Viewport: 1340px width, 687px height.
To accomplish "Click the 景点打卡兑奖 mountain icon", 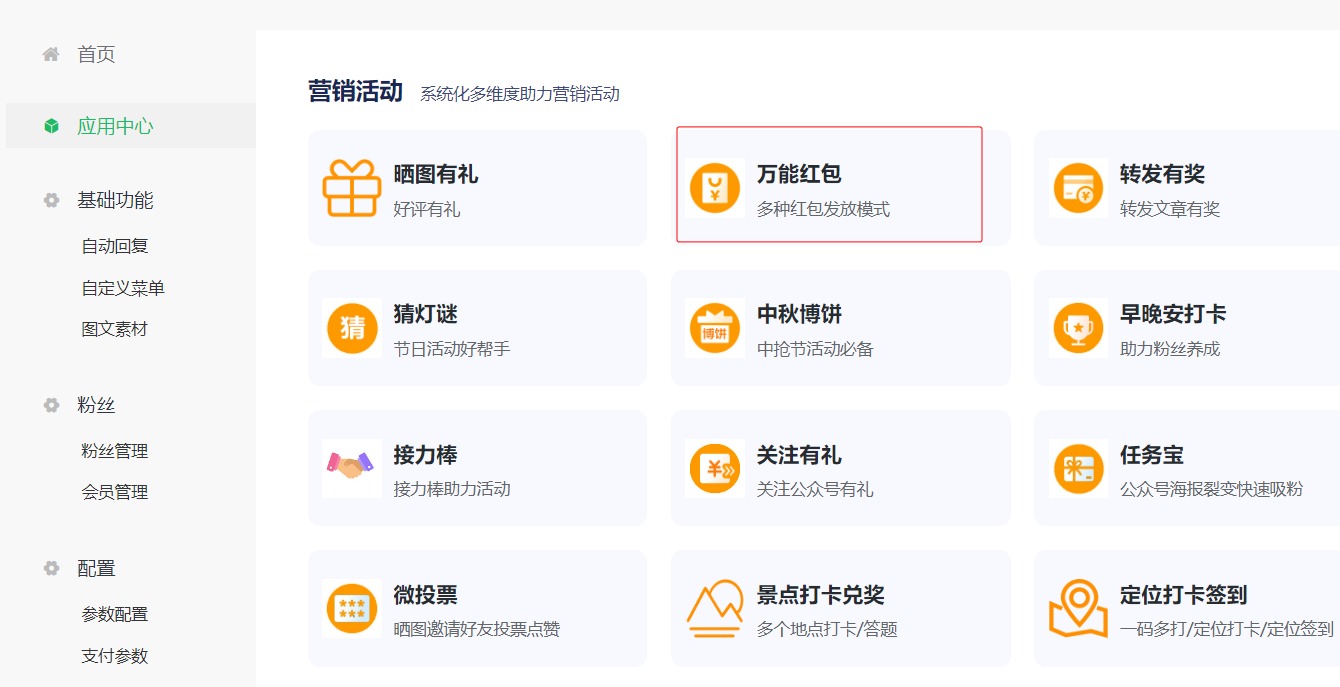I will pyautogui.click(x=715, y=608).
